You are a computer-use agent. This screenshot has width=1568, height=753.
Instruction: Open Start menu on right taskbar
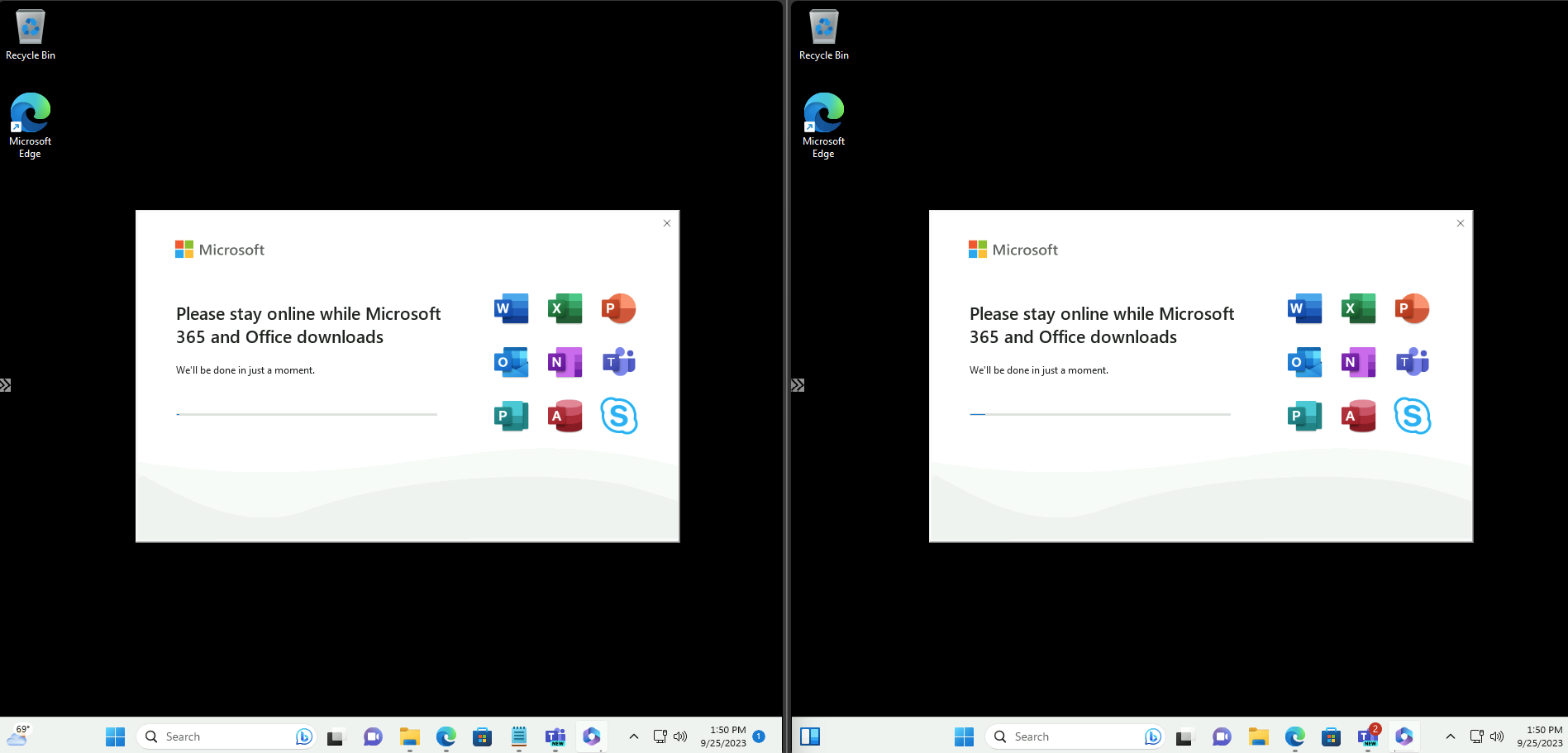coord(964,736)
